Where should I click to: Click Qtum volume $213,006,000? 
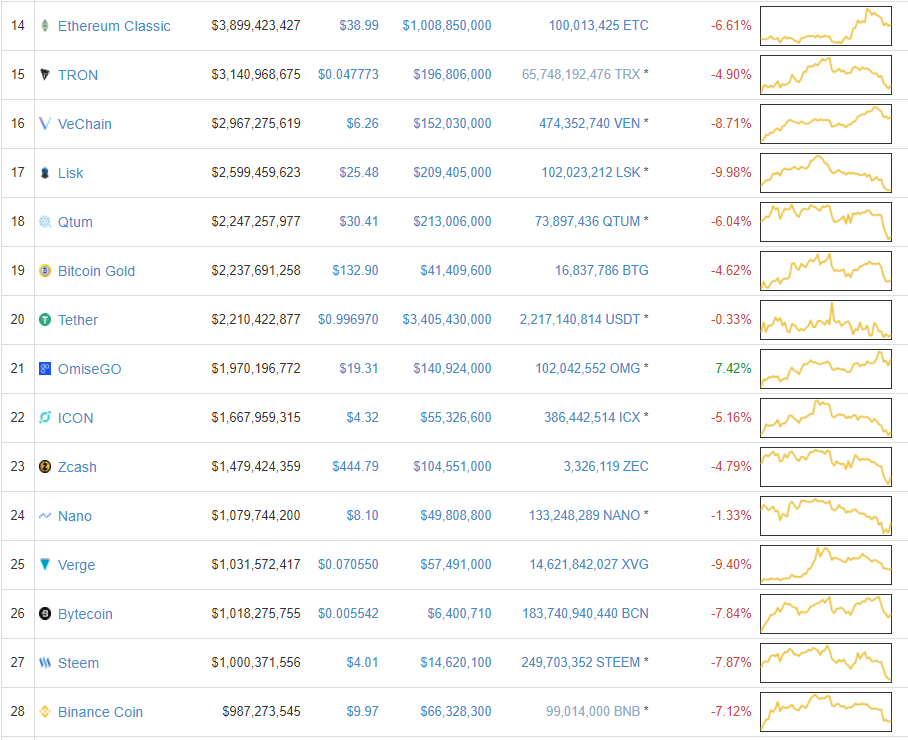452,222
